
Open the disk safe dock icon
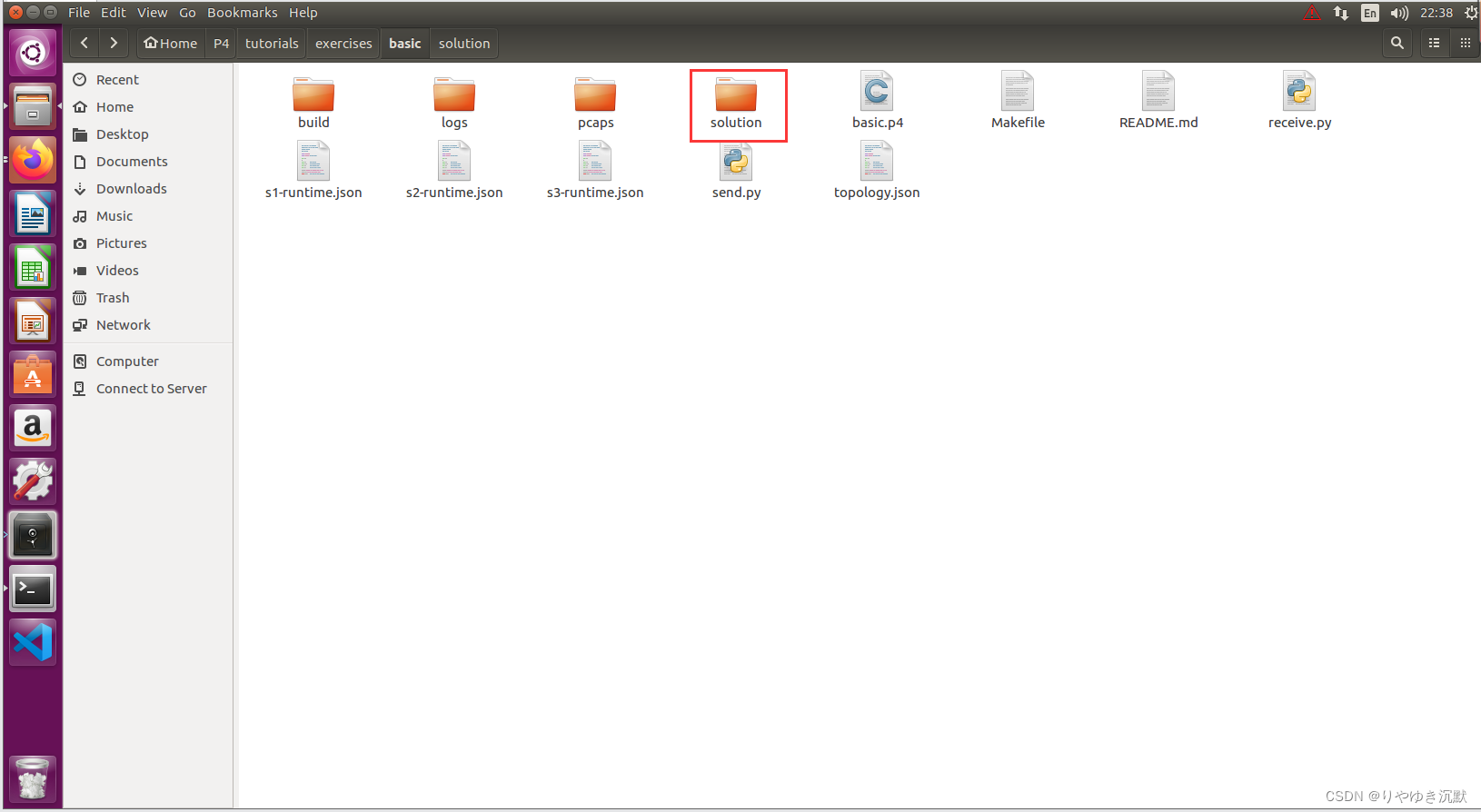click(x=33, y=535)
